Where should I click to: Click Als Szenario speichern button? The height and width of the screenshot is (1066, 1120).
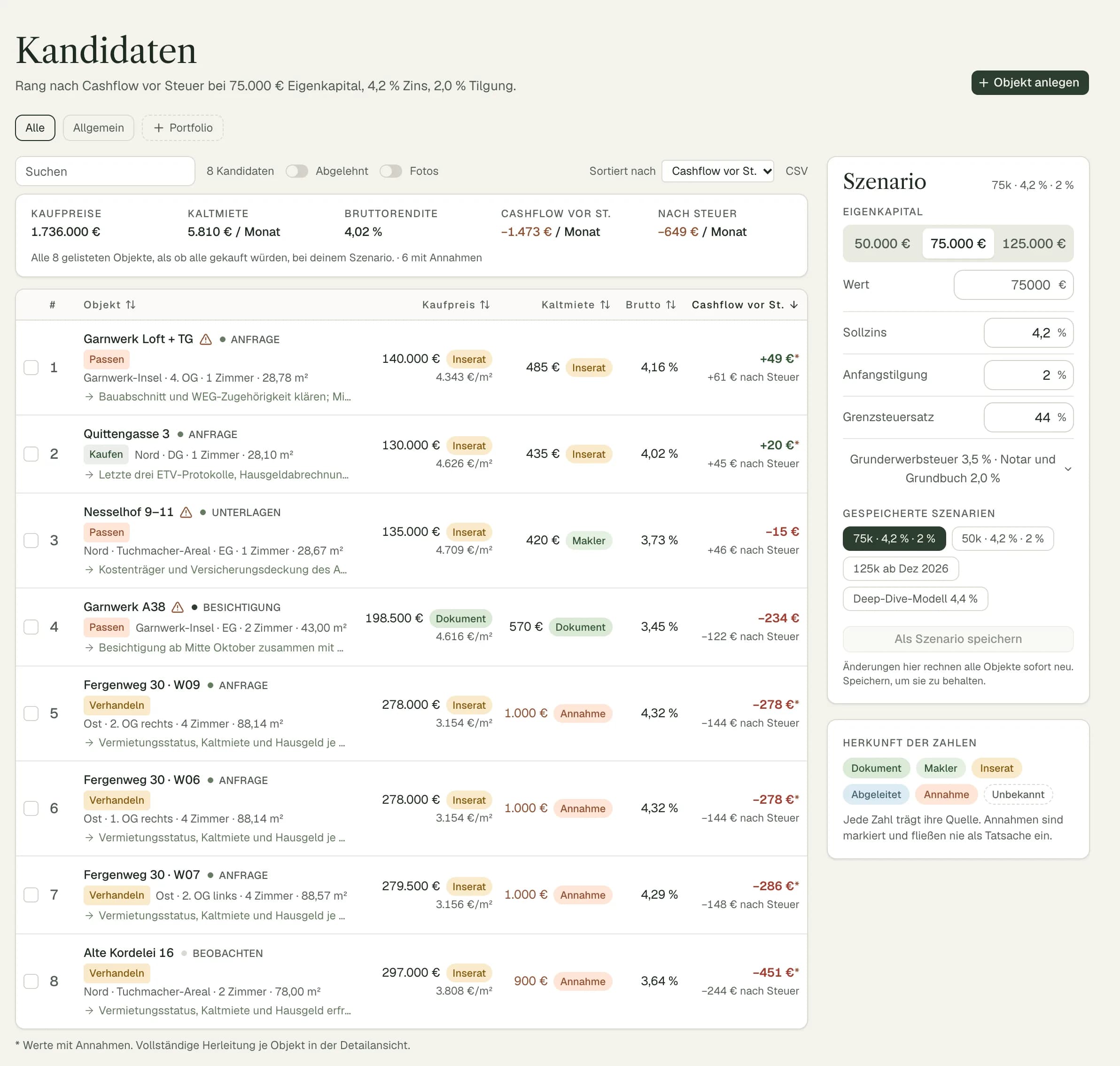click(x=957, y=639)
